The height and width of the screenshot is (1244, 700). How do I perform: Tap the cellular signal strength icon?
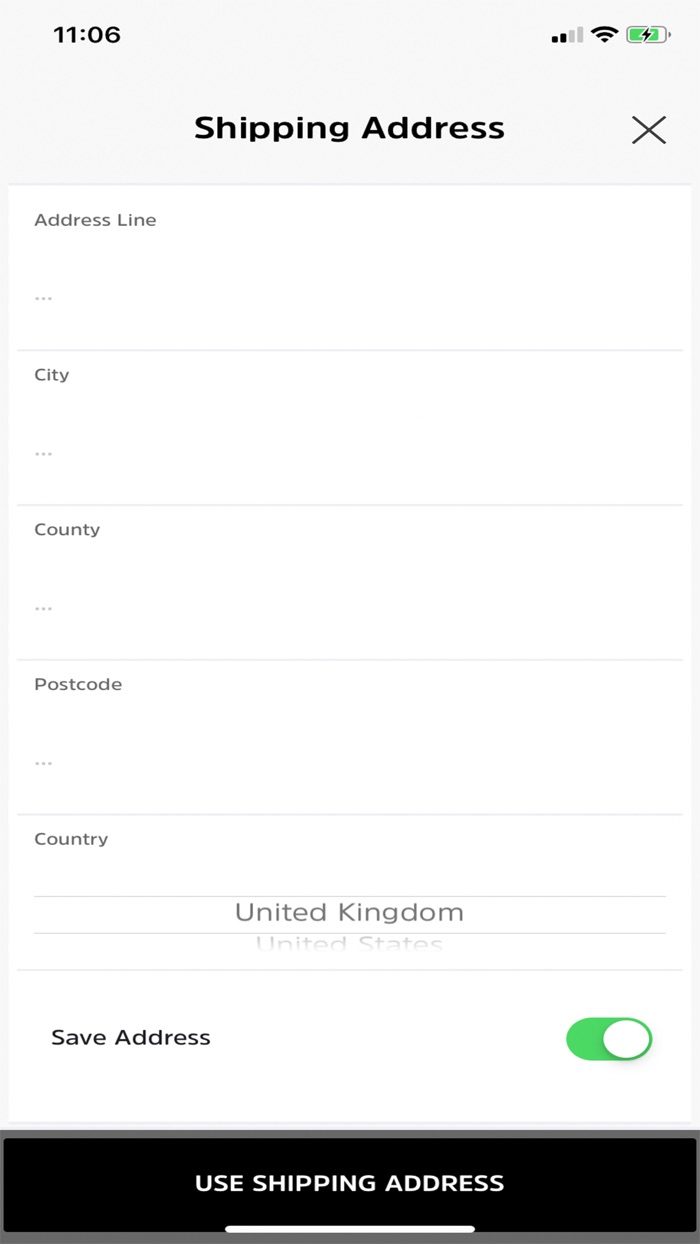567,36
